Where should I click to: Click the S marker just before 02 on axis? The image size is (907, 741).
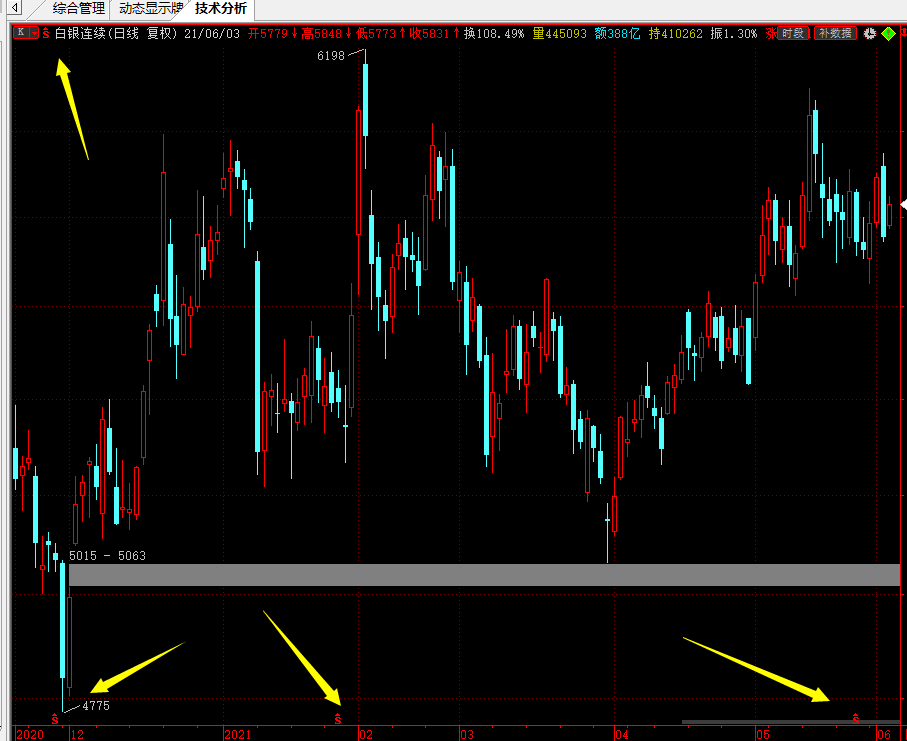[x=338, y=719]
